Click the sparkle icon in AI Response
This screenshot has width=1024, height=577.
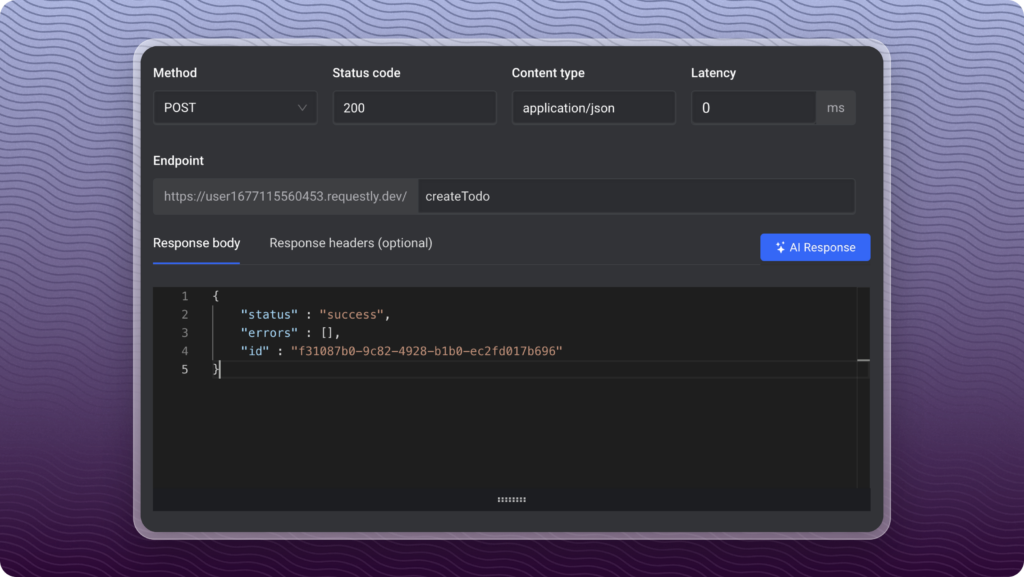pyautogui.click(x=780, y=247)
